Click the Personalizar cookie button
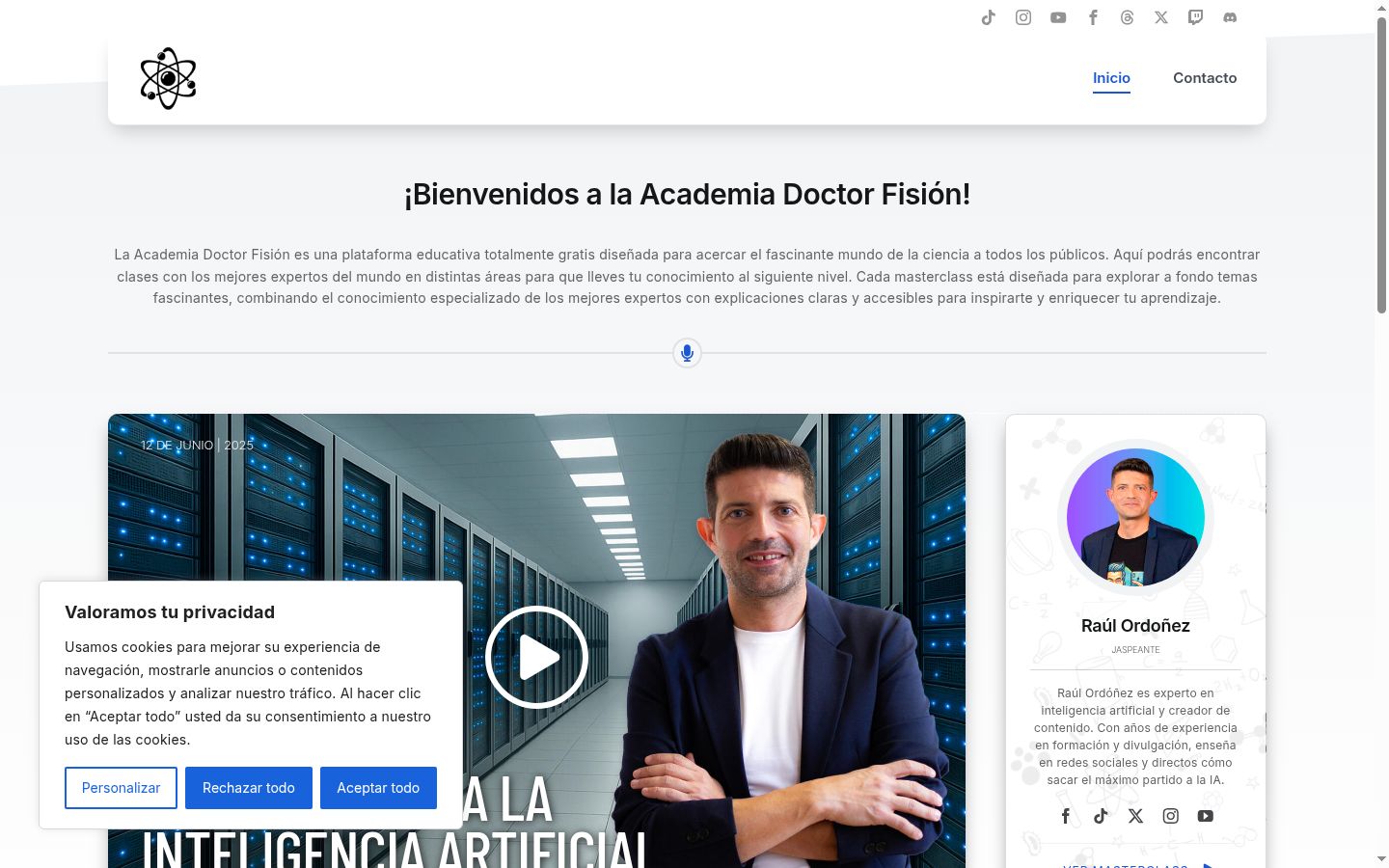Image resolution: width=1389 pixels, height=868 pixels. coord(121,788)
